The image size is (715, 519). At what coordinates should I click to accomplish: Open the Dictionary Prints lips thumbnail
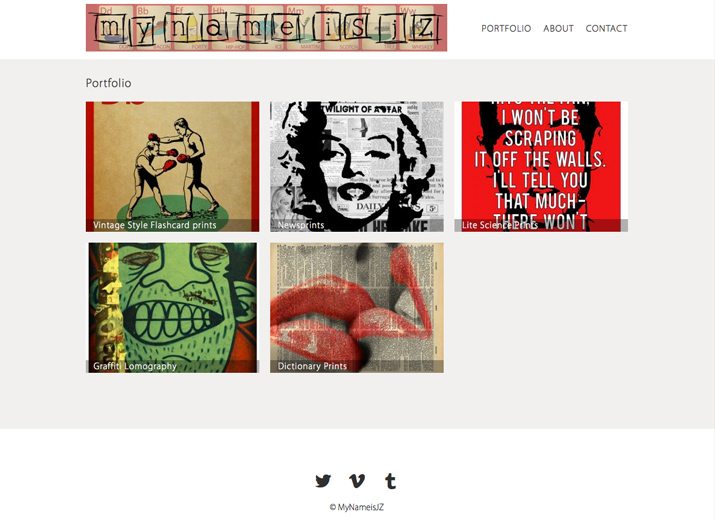357,308
